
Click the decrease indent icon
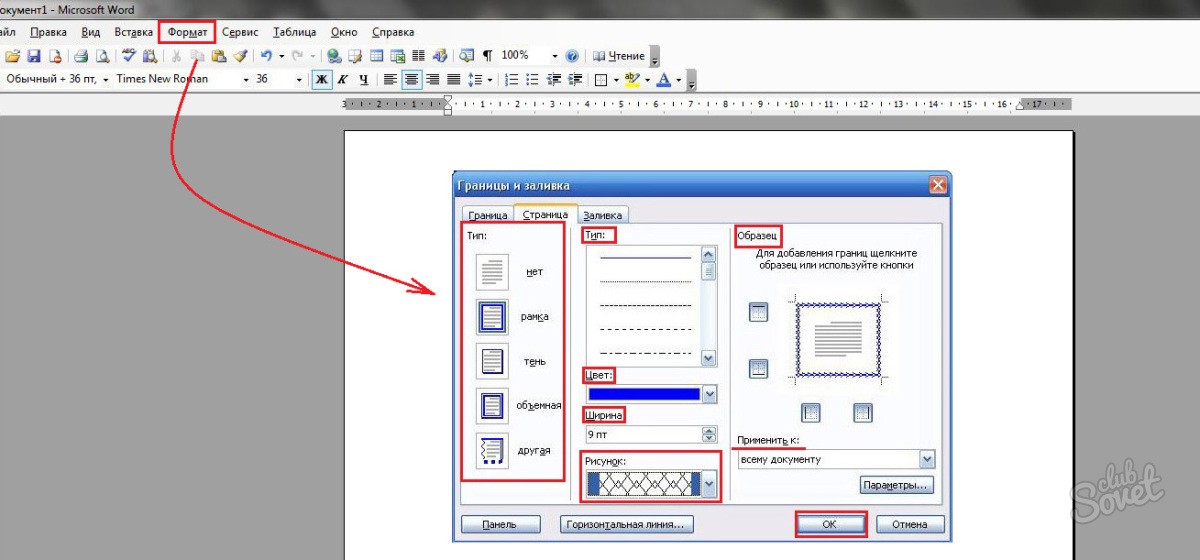(x=553, y=79)
